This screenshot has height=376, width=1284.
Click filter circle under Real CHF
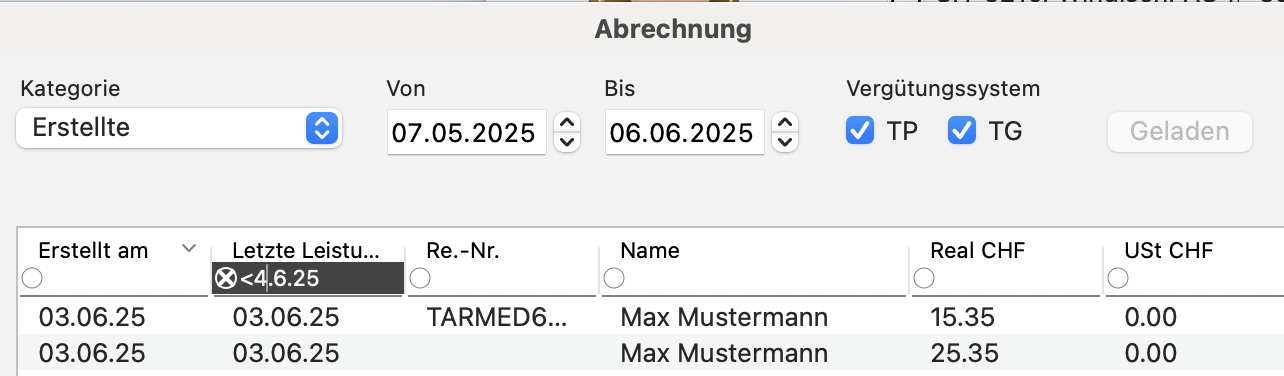pos(924,278)
